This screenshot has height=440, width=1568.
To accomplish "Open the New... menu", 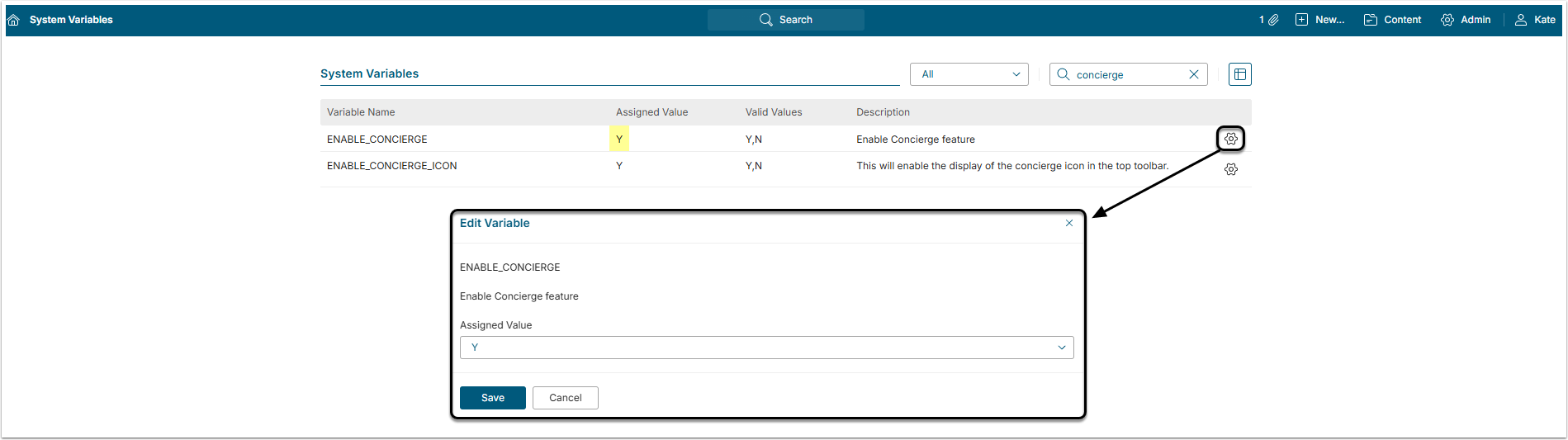I will [x=1319, y=20].
